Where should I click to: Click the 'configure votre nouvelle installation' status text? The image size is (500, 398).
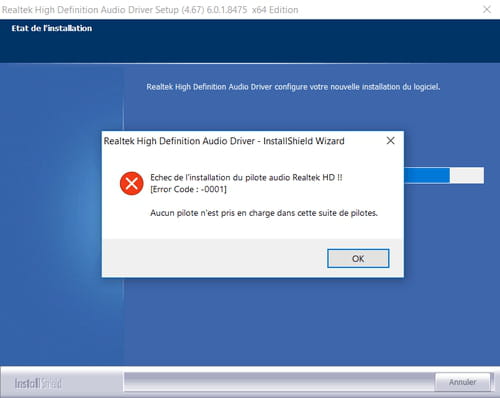click(293, 87)
